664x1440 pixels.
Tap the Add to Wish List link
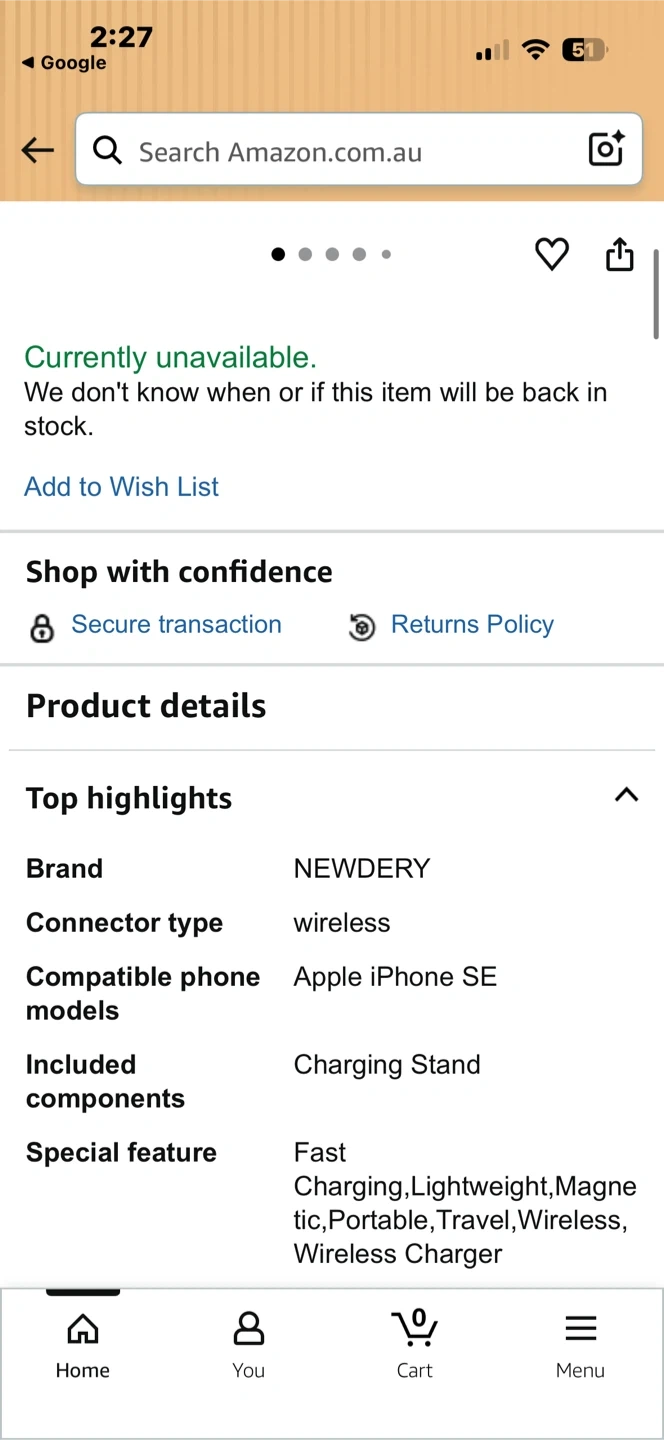pyautogui.click(x=121, y=487)
